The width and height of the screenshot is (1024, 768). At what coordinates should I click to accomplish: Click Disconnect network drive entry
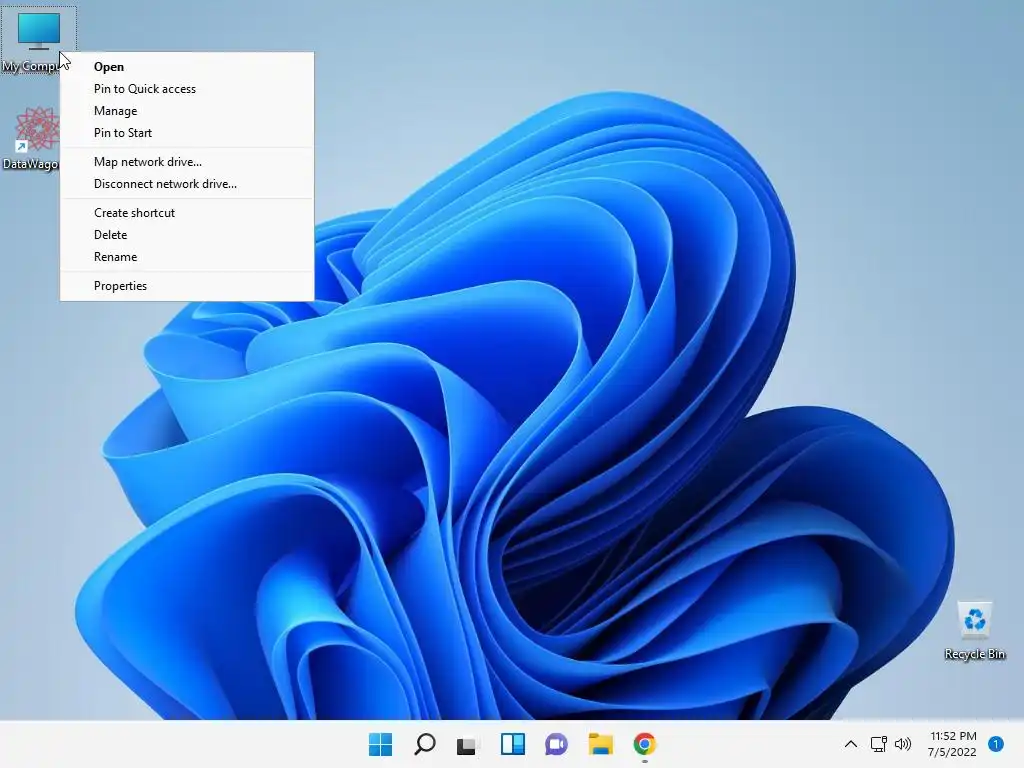(187, 184)
